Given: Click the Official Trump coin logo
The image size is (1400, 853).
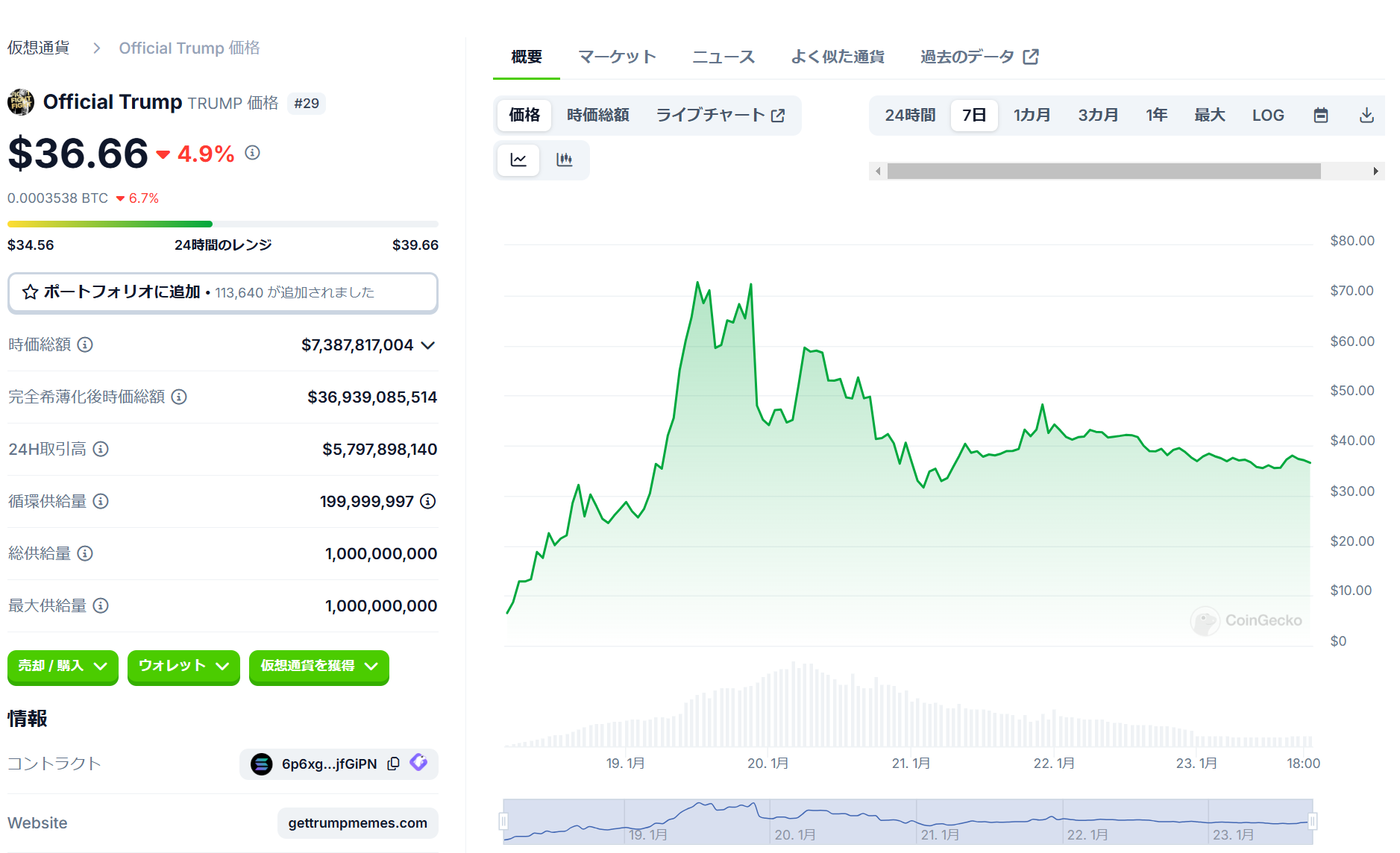Looking at the screenshot, I should coord(21,102).
